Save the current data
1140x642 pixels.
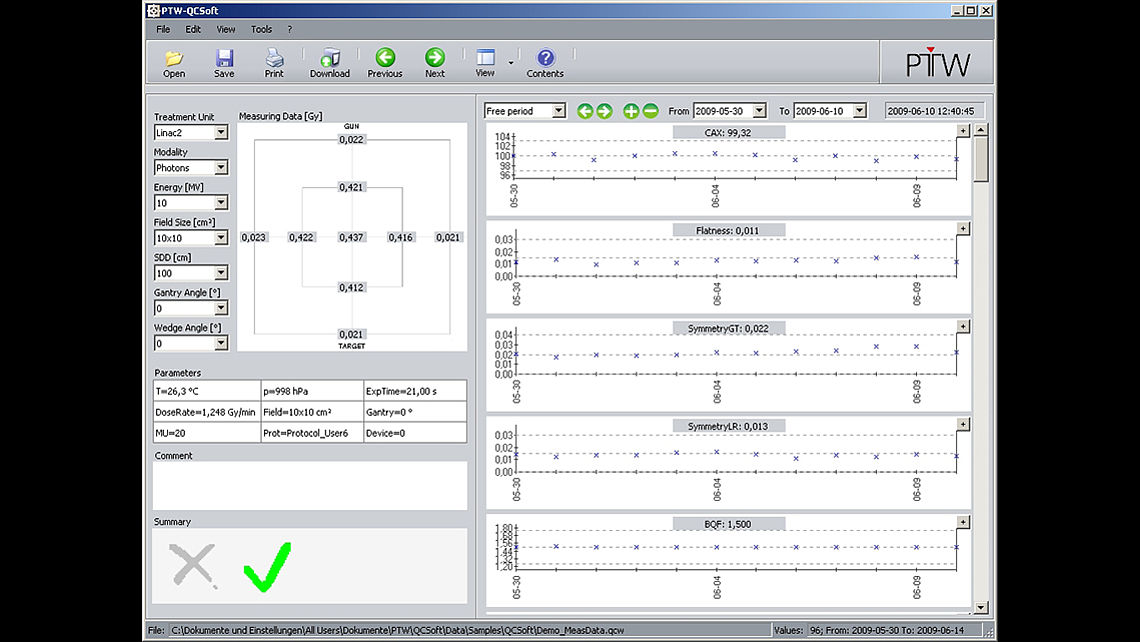pyautogui.click(x=223, y=62)
